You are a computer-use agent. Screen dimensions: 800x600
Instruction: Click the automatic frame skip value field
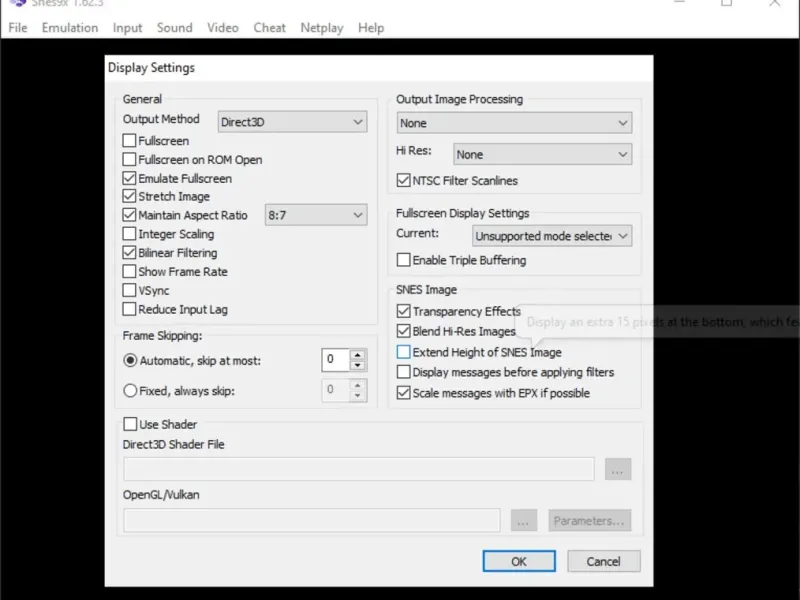point(335,360)
